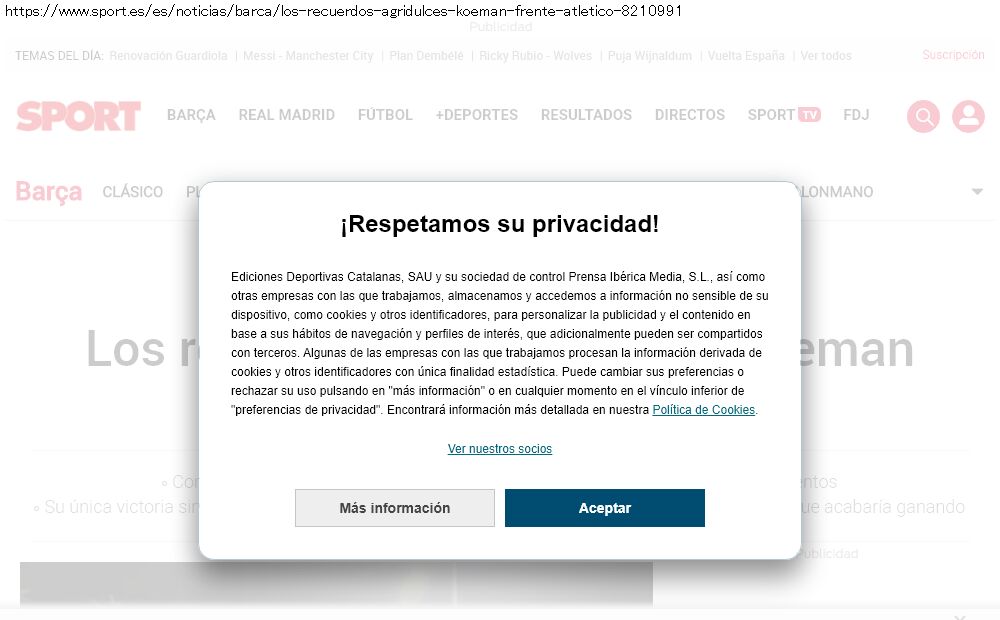Viewport: 1000px width, 620px height.
Task: Open the REAL MADRID menu item
Action: [x=286, y=115]
